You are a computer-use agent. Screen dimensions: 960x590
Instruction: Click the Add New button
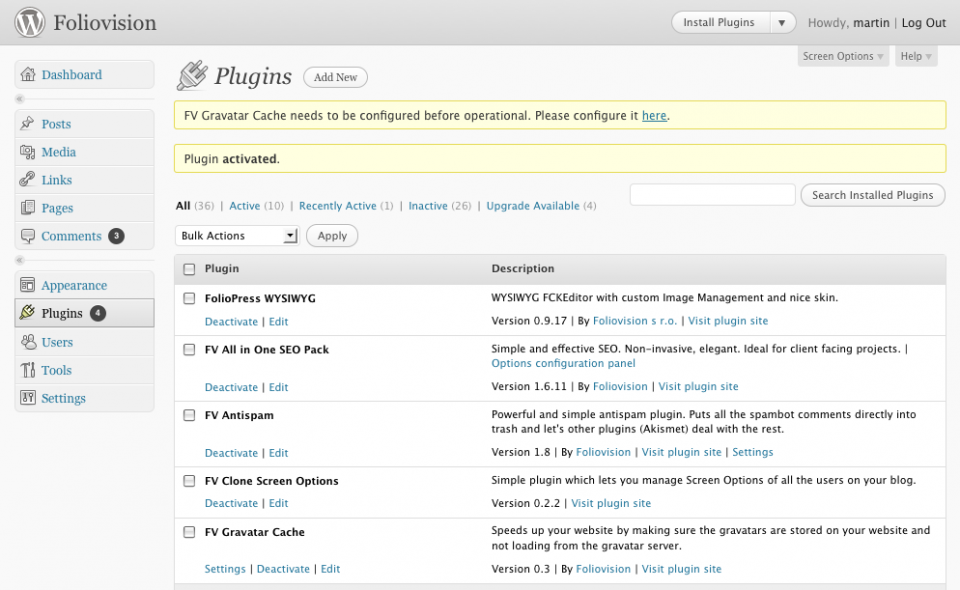point(336,77)
